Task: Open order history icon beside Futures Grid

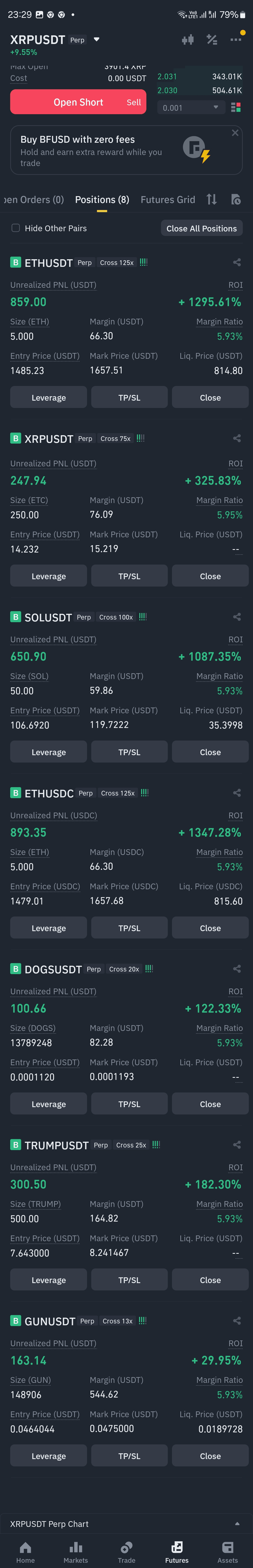Action: click(x=236, y=199)
